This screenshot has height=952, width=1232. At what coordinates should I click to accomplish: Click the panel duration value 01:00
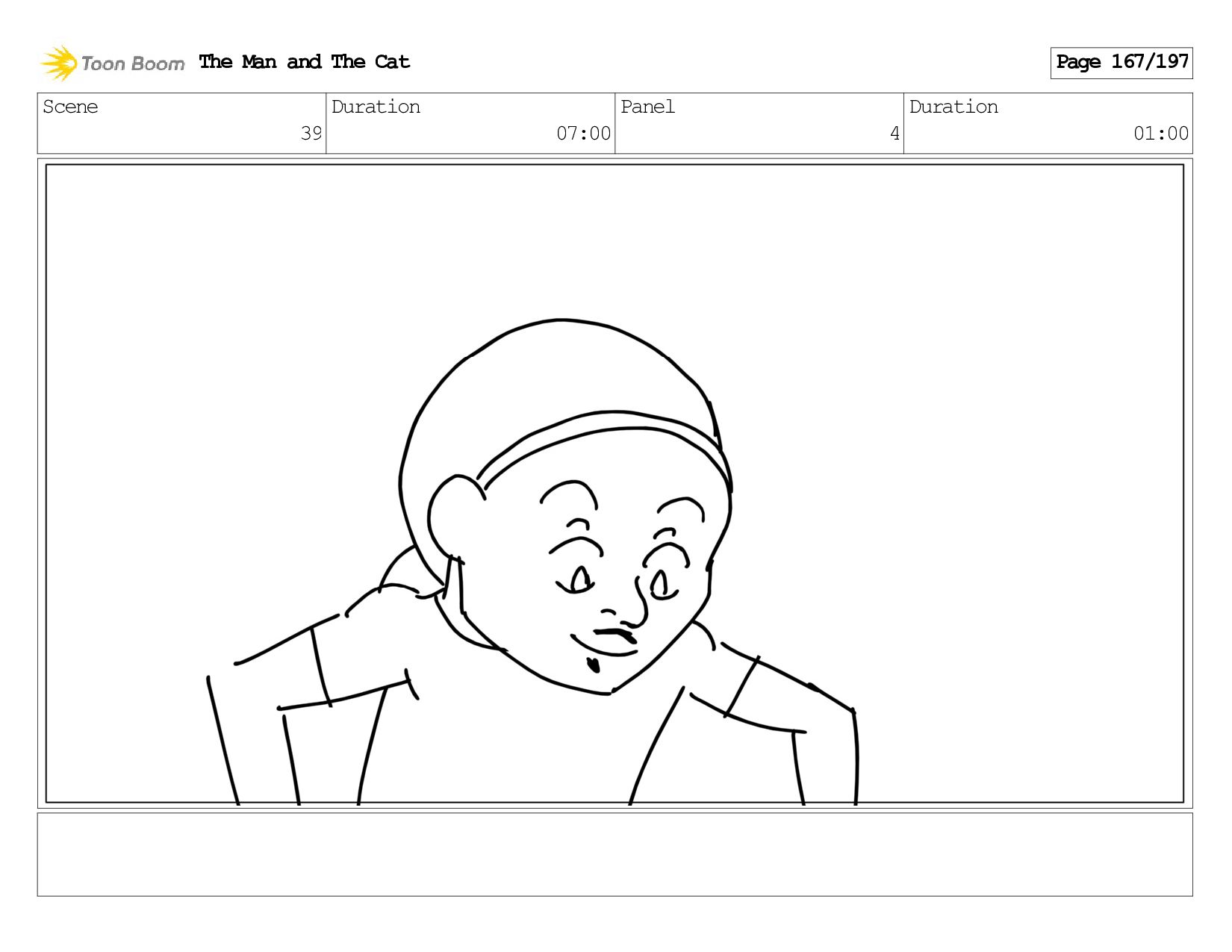point(1161,134)
